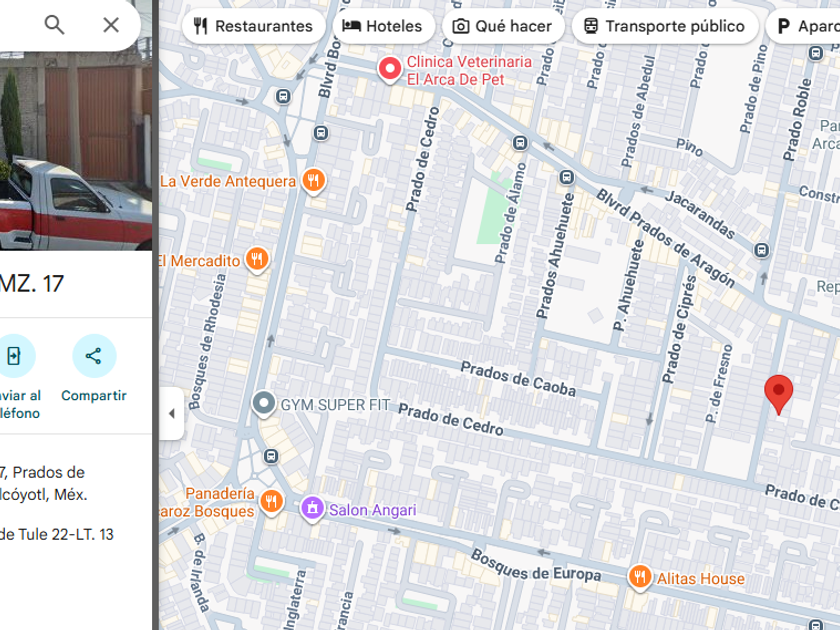Clear the search with the X icon

[111, 25]
